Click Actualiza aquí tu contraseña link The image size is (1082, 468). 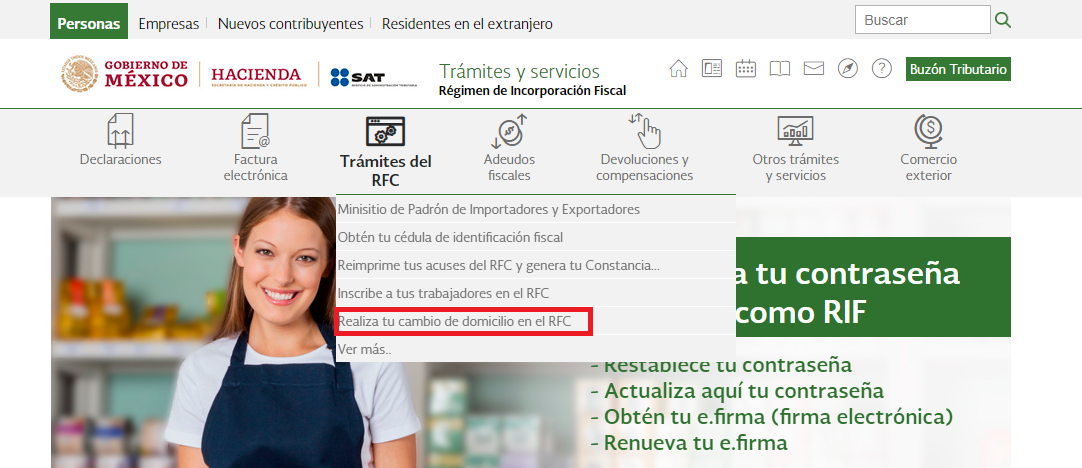[737, 391]
